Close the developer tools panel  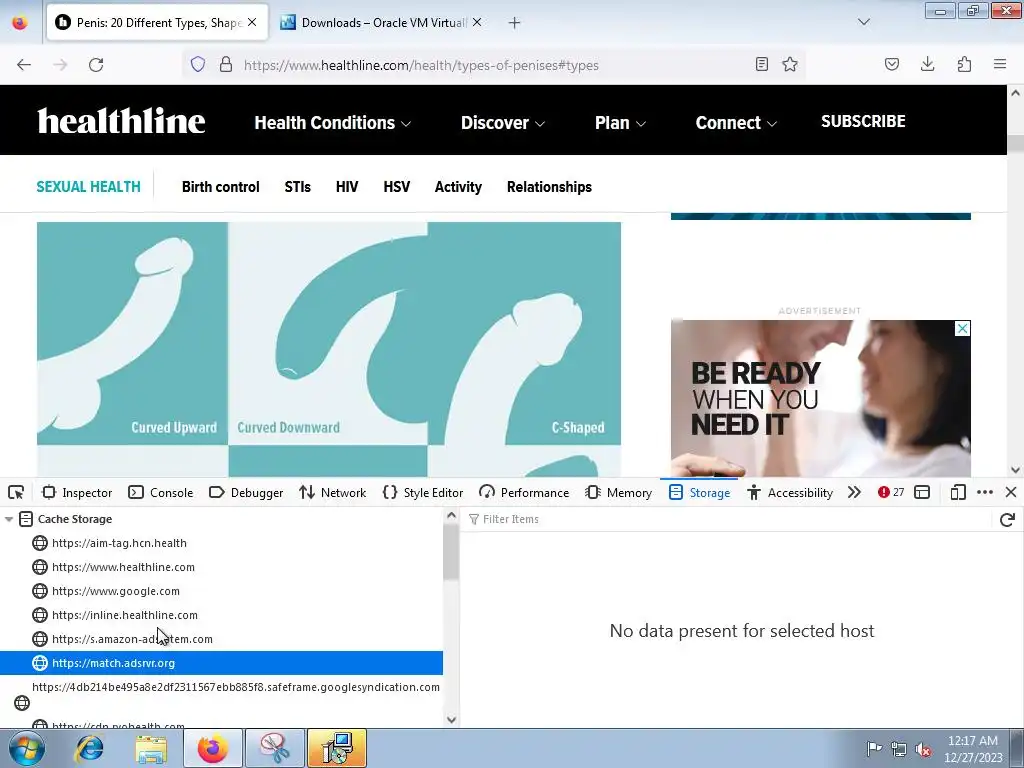point(1011,492)
